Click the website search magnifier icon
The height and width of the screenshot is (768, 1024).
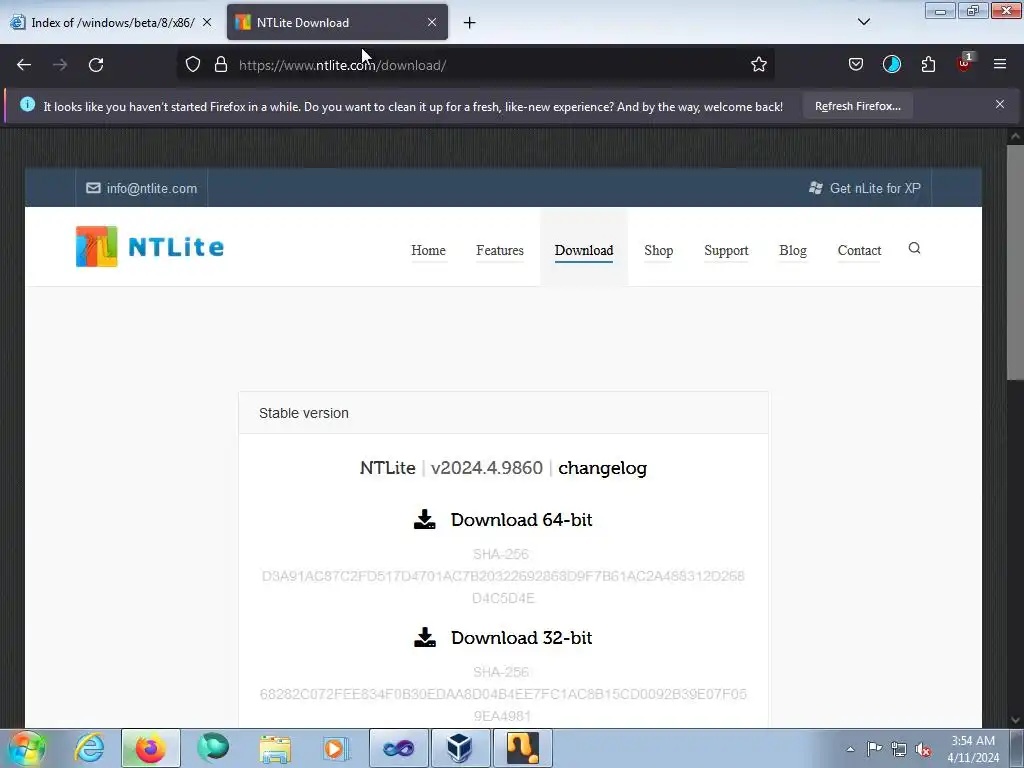[x=914, y=248]
